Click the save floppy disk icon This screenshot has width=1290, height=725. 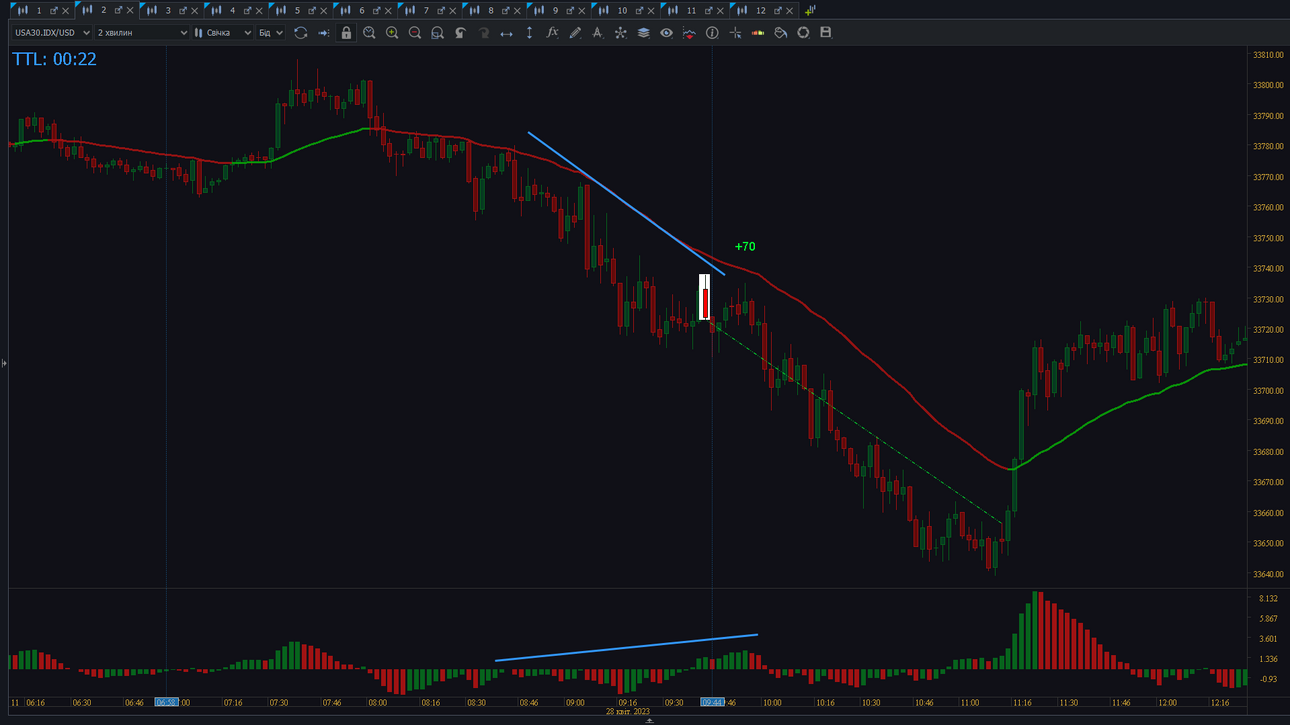pyautogui.click(x=826, y=33)
